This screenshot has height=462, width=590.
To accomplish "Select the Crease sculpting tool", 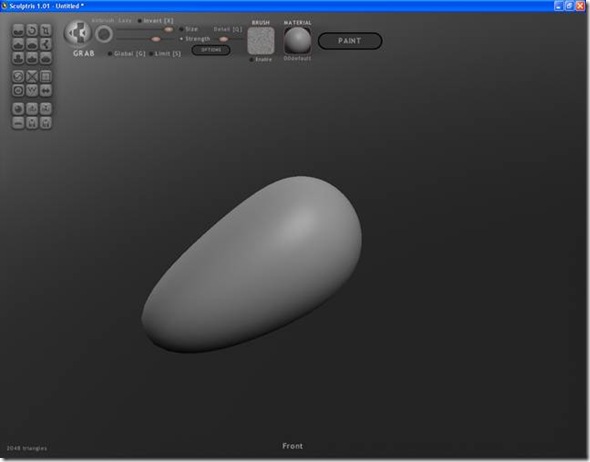I will pyautogui.click(x=18, y=30).
